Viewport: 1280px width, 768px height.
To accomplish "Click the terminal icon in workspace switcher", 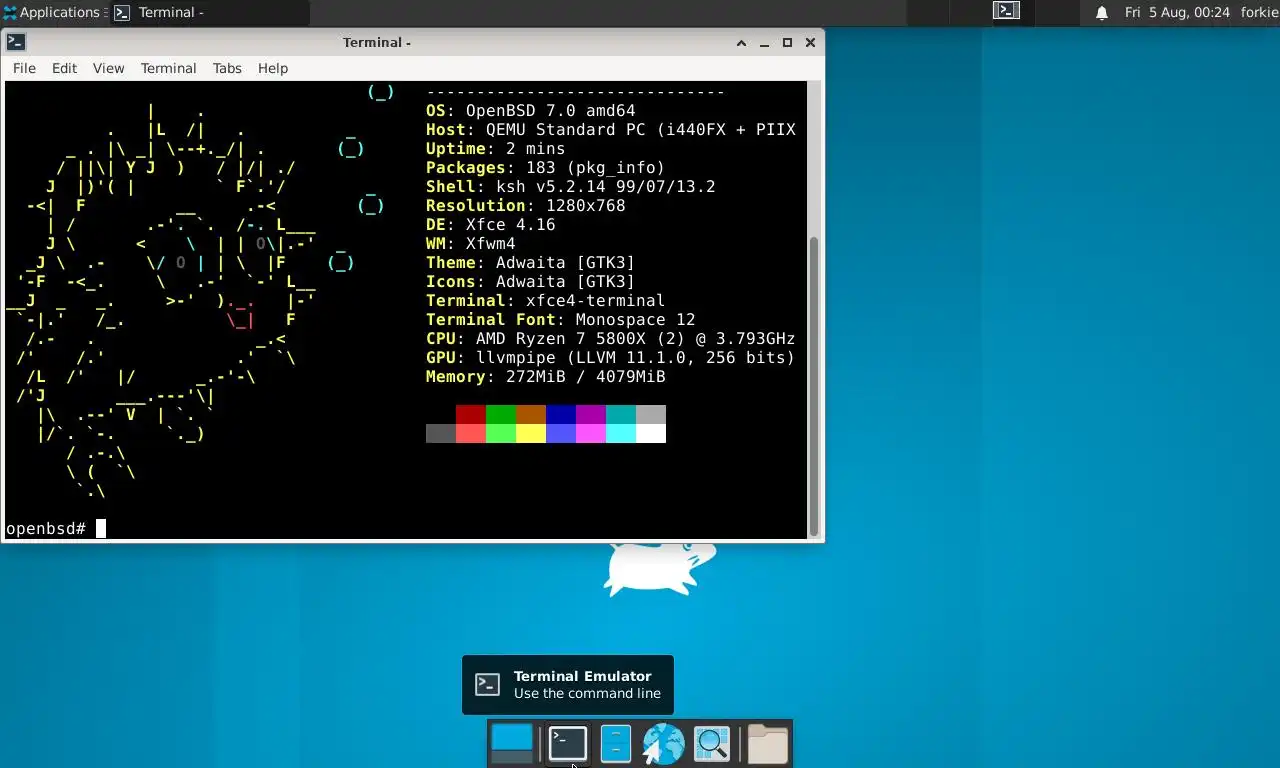I will pos(1006,11).
